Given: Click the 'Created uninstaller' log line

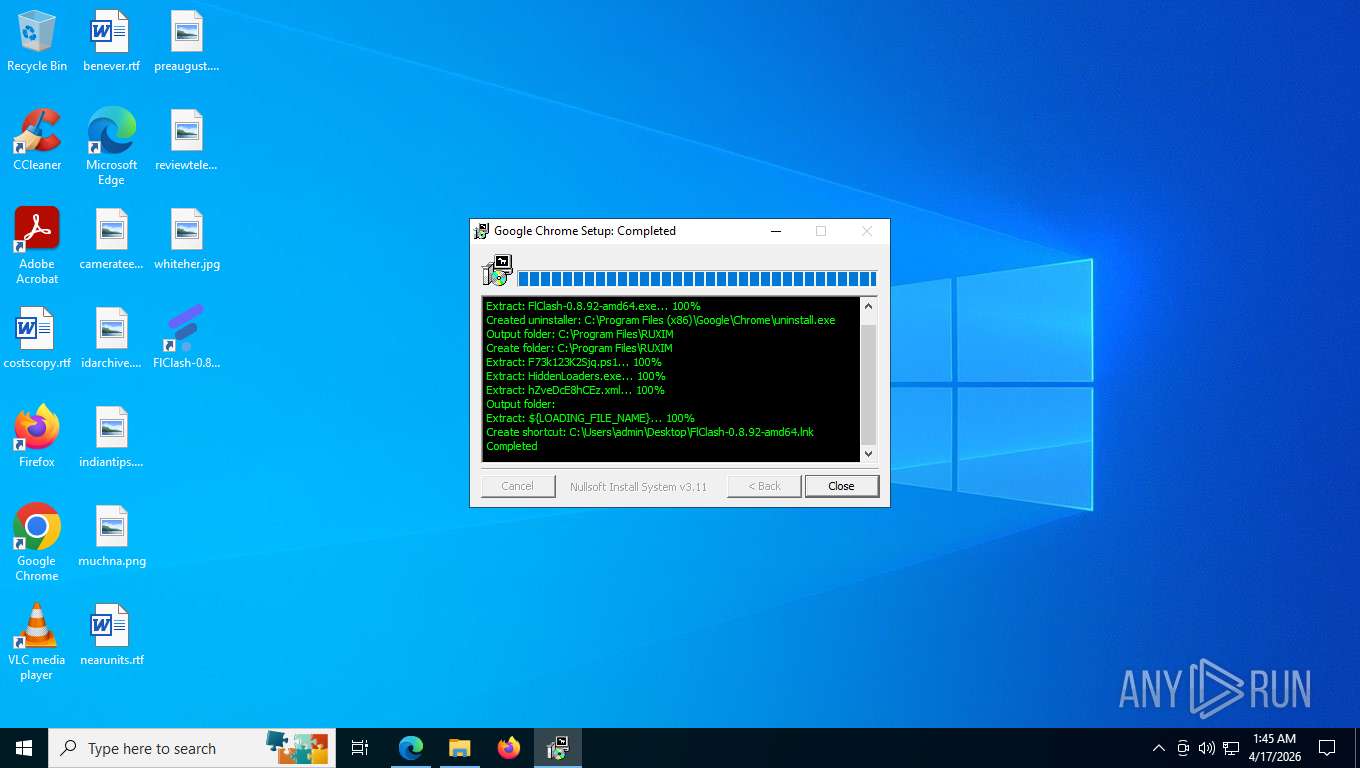Looking at the screenshot, I should 660,320.
